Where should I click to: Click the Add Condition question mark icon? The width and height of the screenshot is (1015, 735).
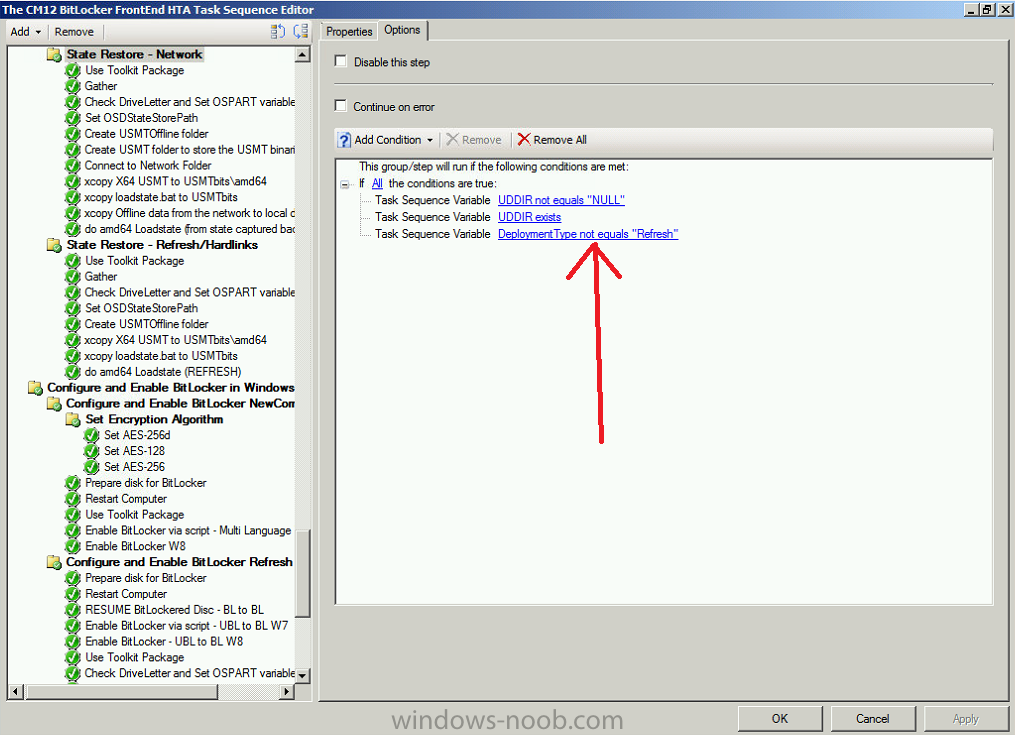click(x=344, y=140)
